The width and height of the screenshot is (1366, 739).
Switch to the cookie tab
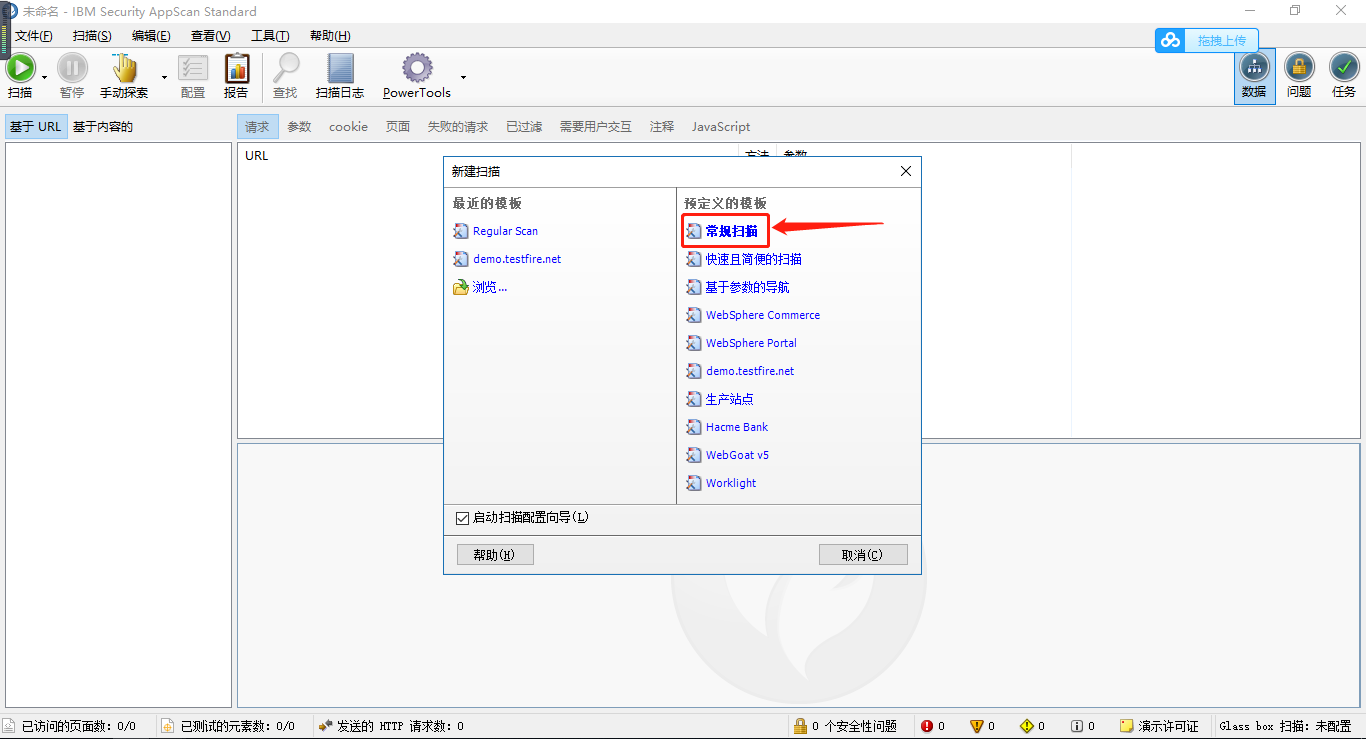pyautogui.click(x=348, y=127)
